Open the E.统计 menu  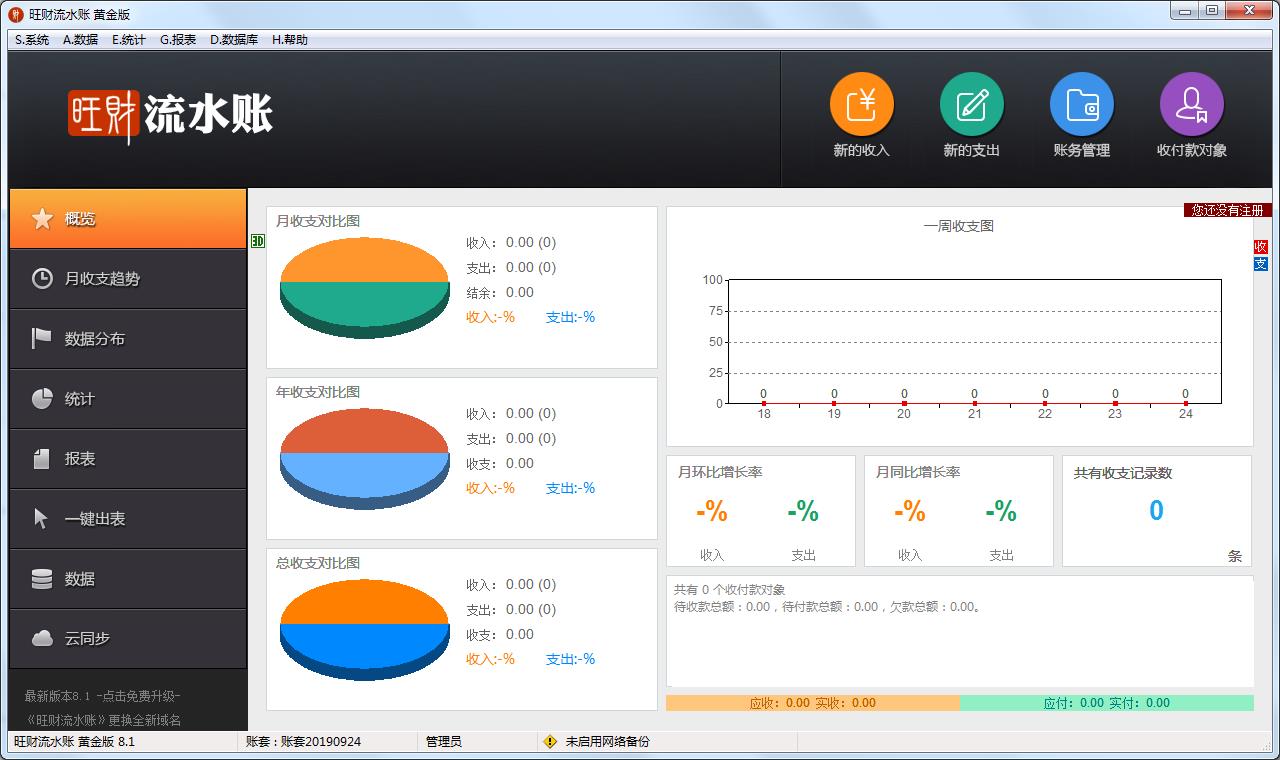129,40
